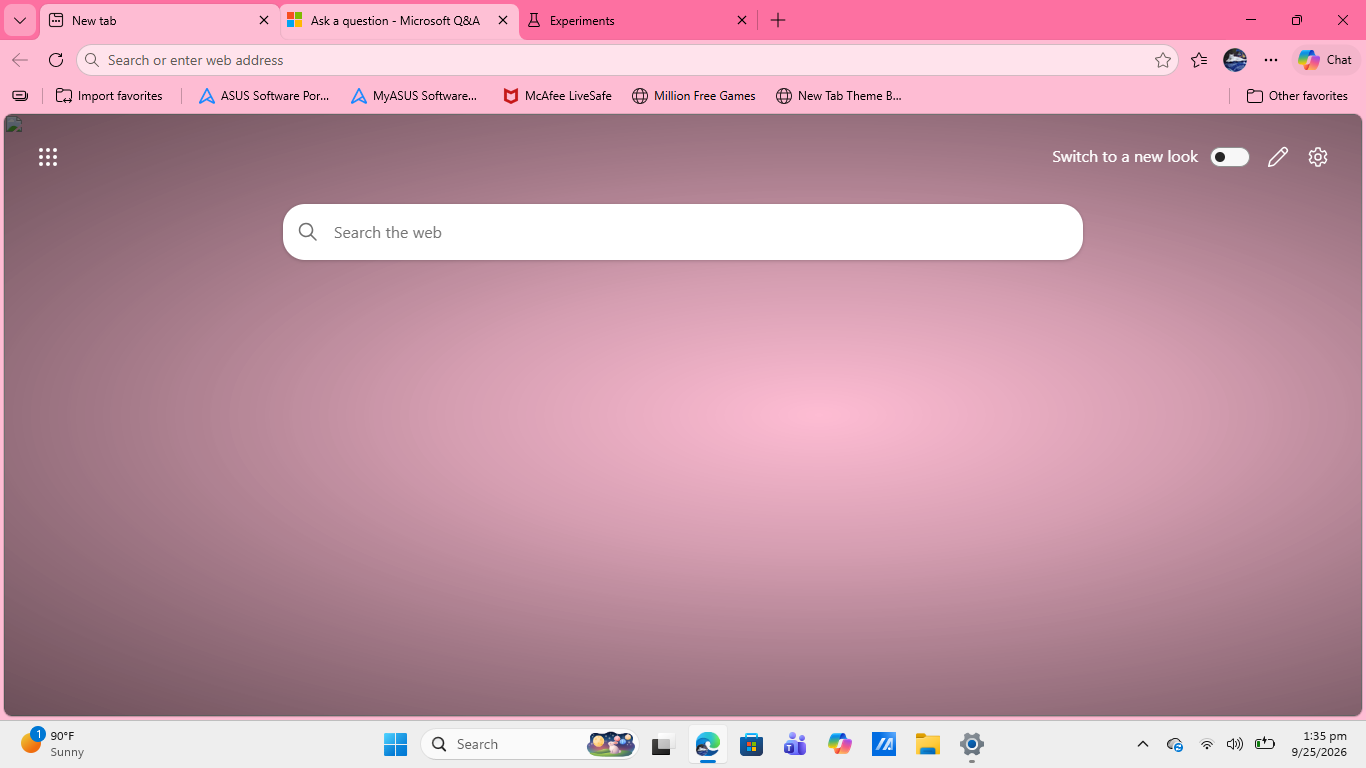Show hidden system tray icons
The width and height of the screenshot is (1366, 768).
[x=1142, y=744]
